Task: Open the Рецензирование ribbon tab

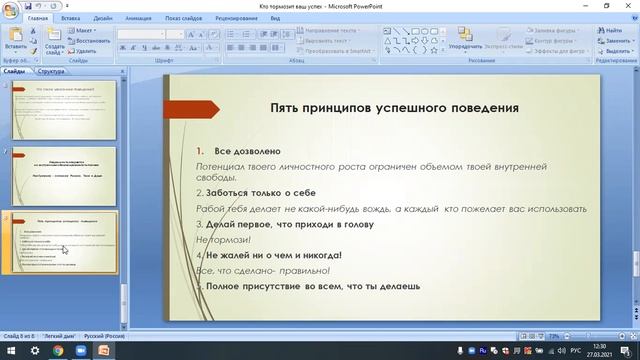Action: tap(236, 18)
